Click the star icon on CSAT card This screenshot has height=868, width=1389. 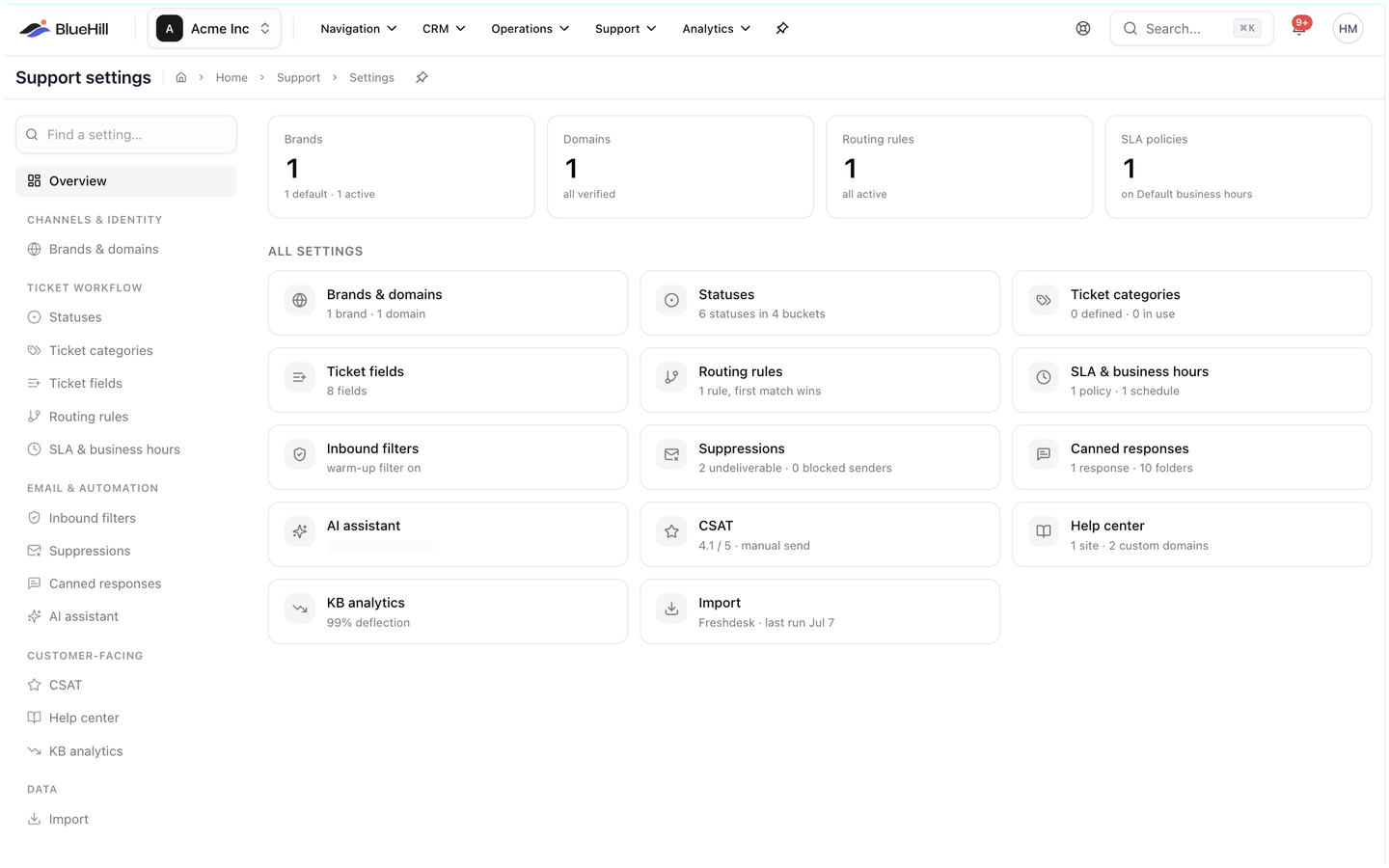672,531
